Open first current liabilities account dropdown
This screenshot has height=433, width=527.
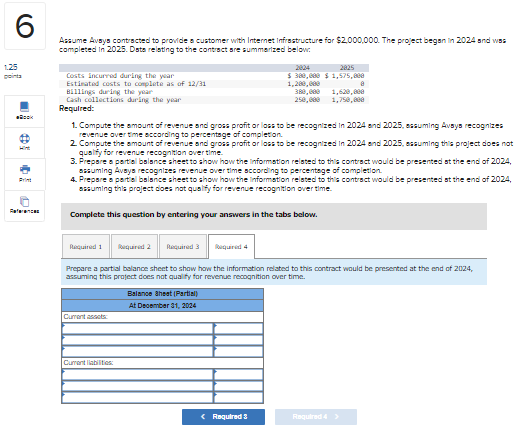click(x=137, y=375)
